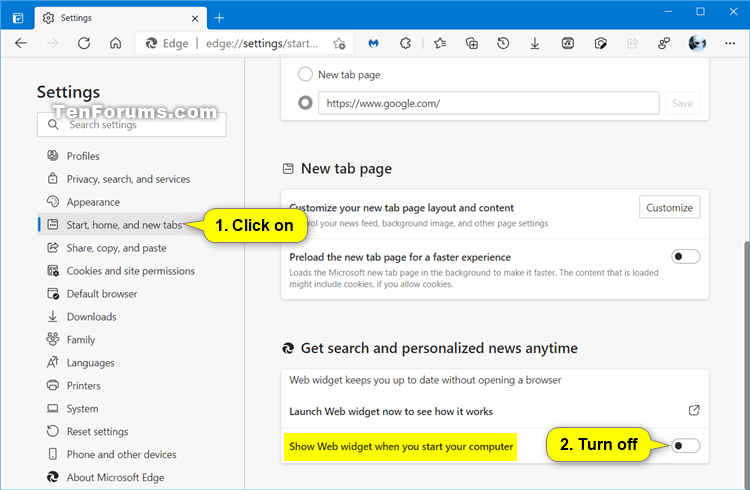Open the Collections toolbar icon

472,44
